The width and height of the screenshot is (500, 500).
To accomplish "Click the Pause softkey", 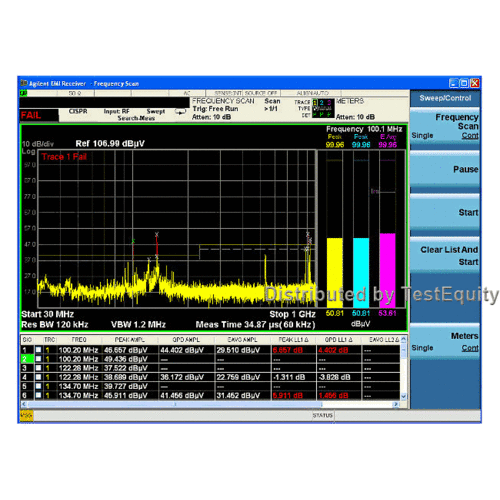I will pyautogui.click(x=445, y=169).
